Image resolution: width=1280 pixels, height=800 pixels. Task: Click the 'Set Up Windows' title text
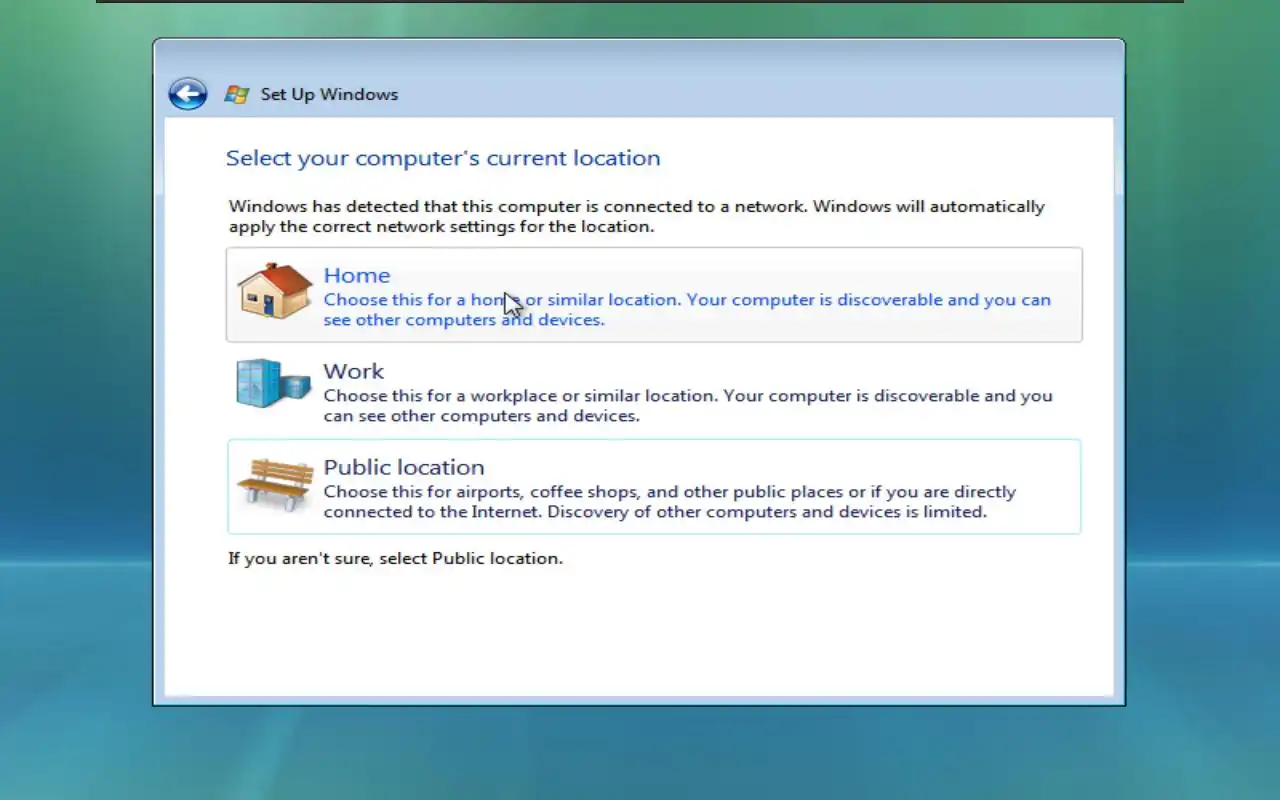tap(329, 94)
